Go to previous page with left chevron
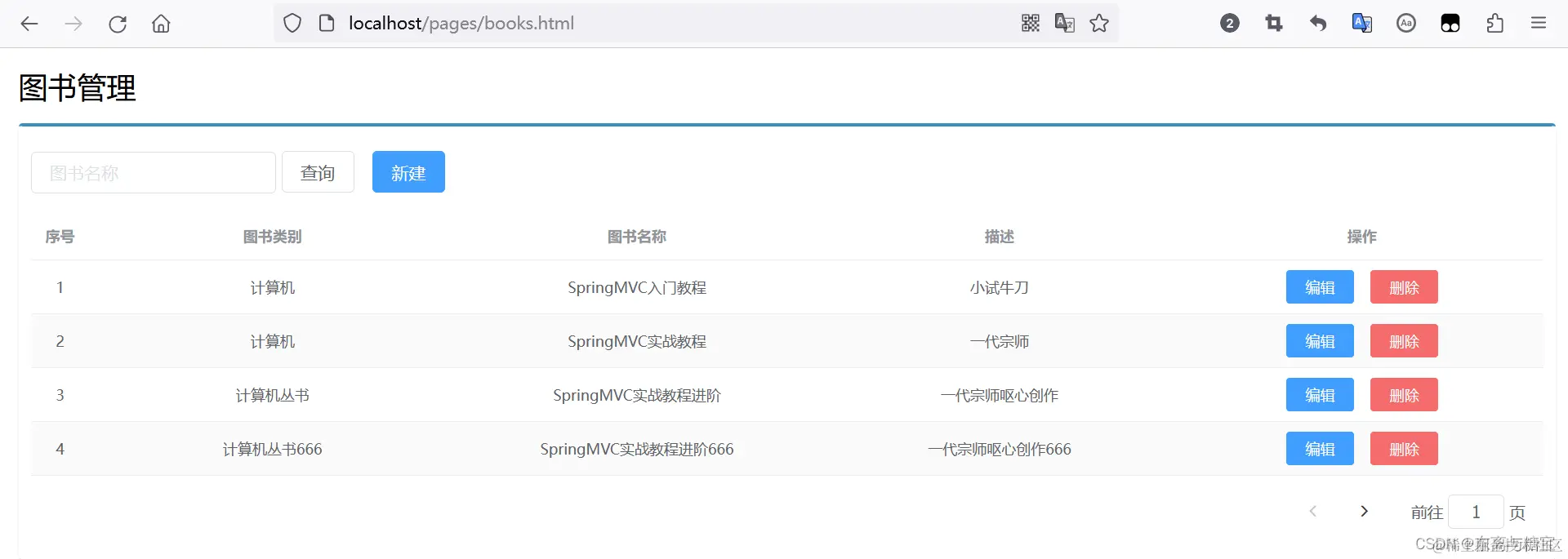 tap(1313, 512)
